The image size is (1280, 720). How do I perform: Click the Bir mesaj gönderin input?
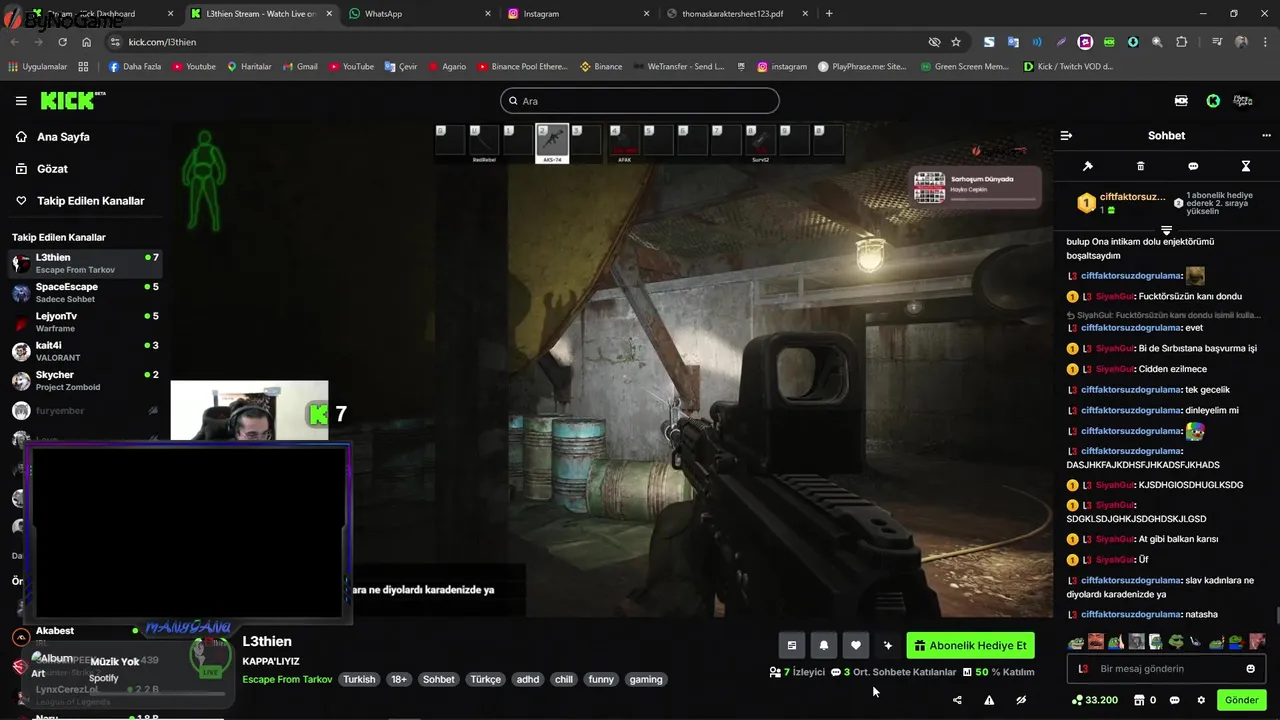(x=1167, y=669)
